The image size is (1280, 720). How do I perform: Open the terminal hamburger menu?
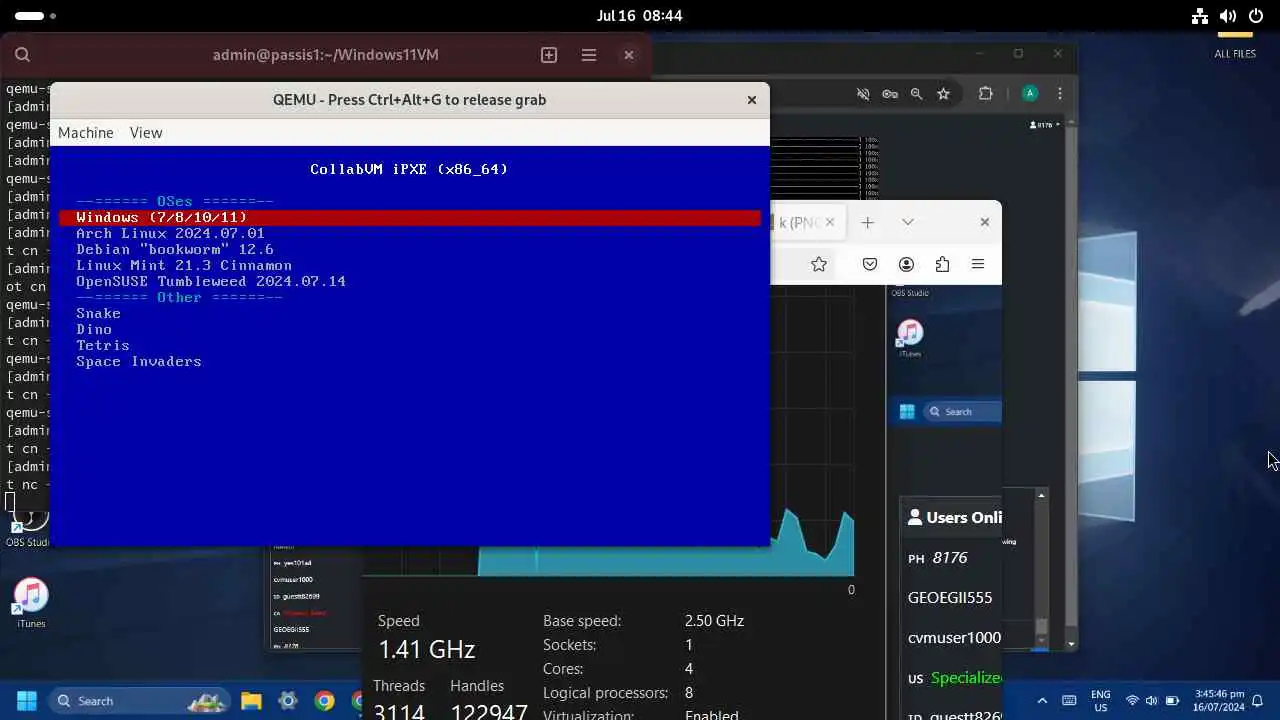589,55
